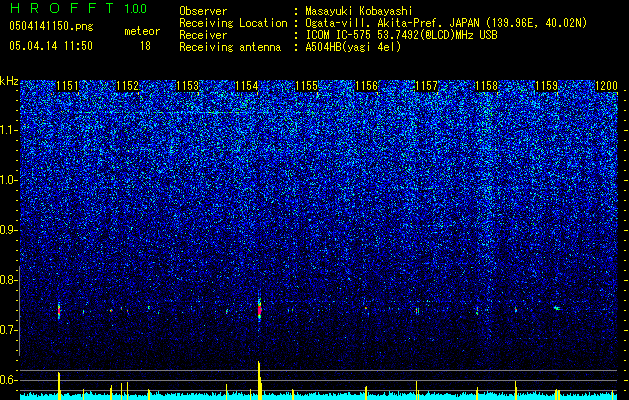This screenshot has height=400, width=629.
Task: Click the 0.8 frequency axis label
Action: [x=9, y=280]
